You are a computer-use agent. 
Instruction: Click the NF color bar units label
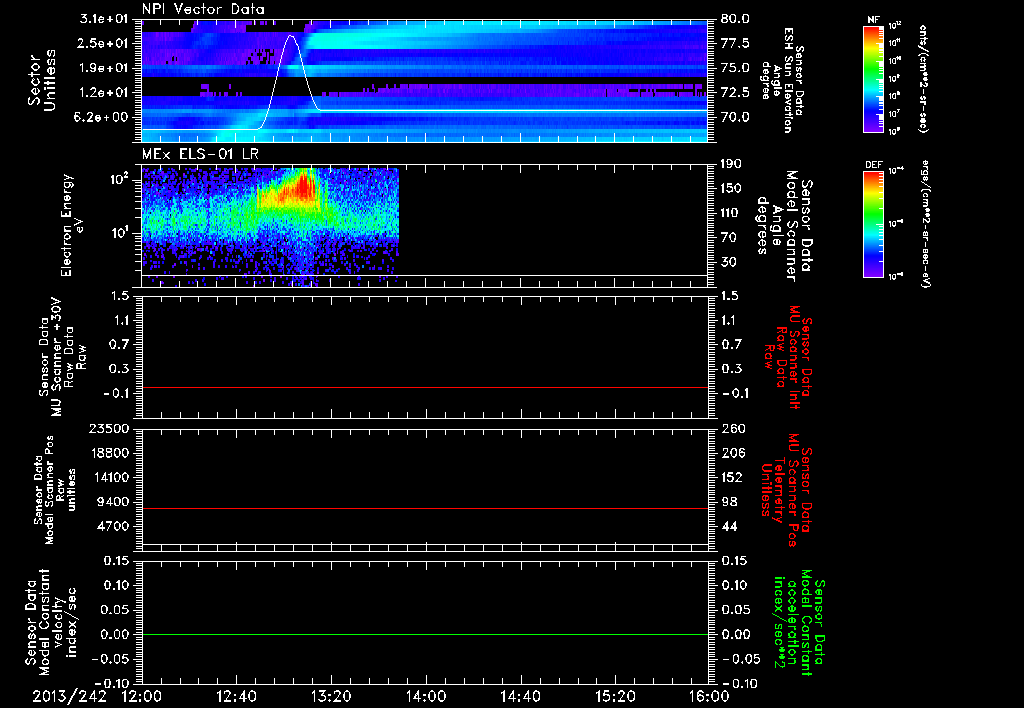922,79
